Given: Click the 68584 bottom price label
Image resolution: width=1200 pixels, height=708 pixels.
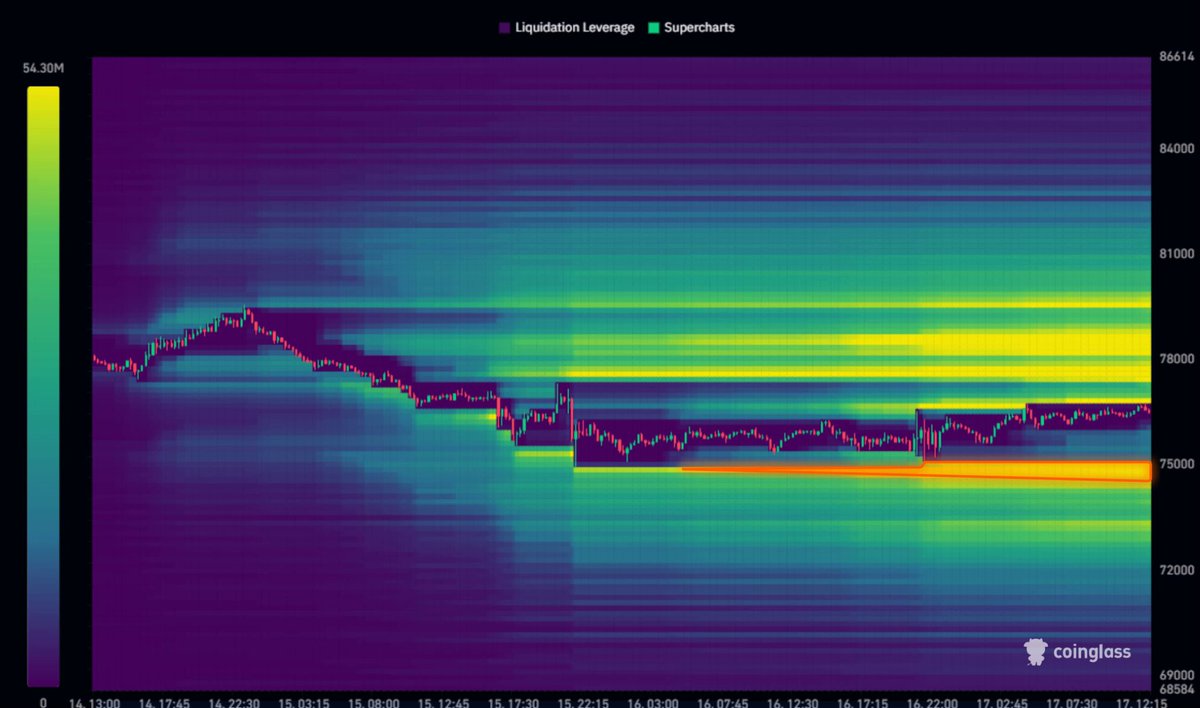Looking at the screenshot, I should 1176,690.
